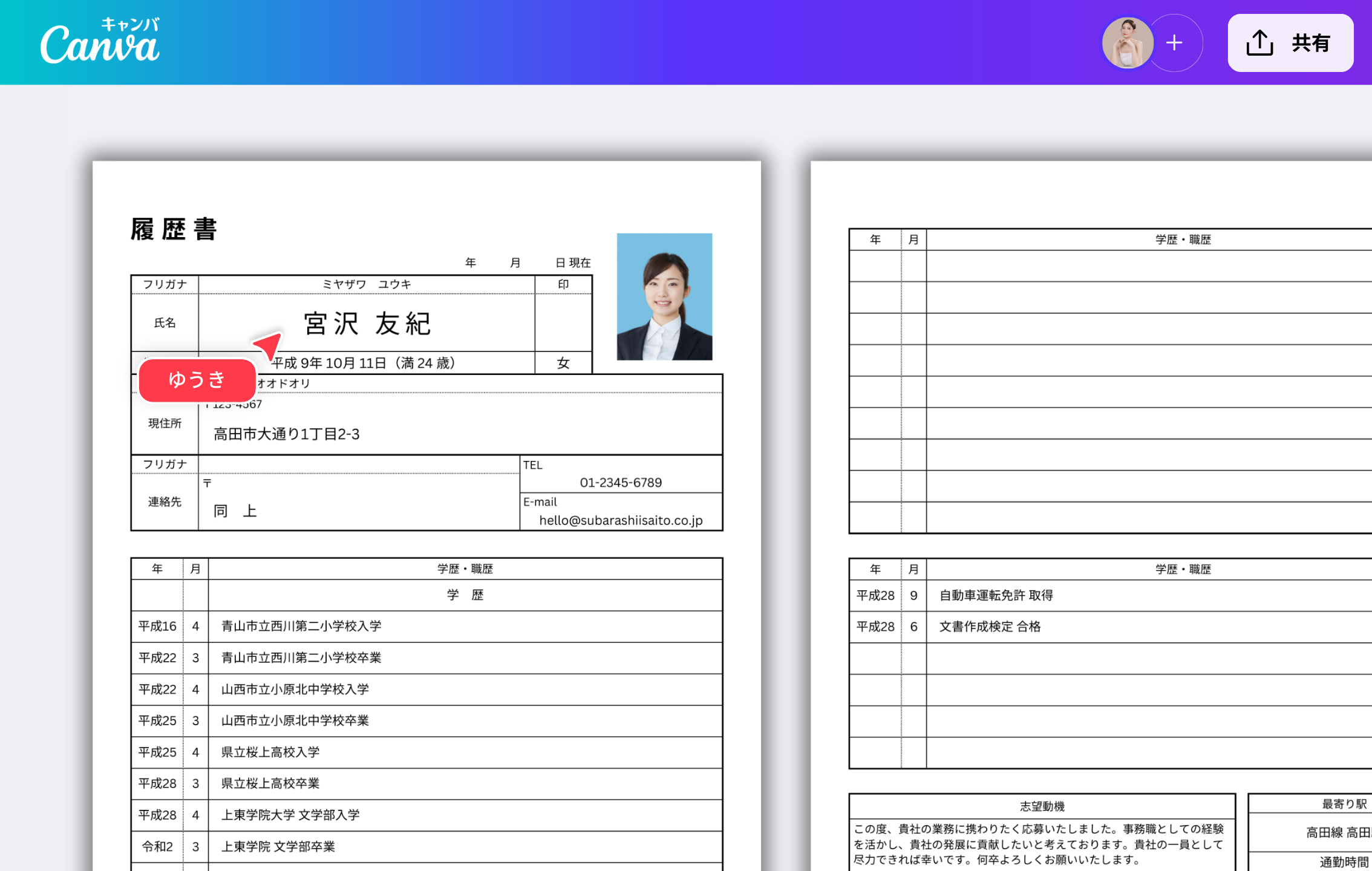
Task: Click the phone number 01-2345-6789
Action: pyautogui.click(x=621, y=483)
